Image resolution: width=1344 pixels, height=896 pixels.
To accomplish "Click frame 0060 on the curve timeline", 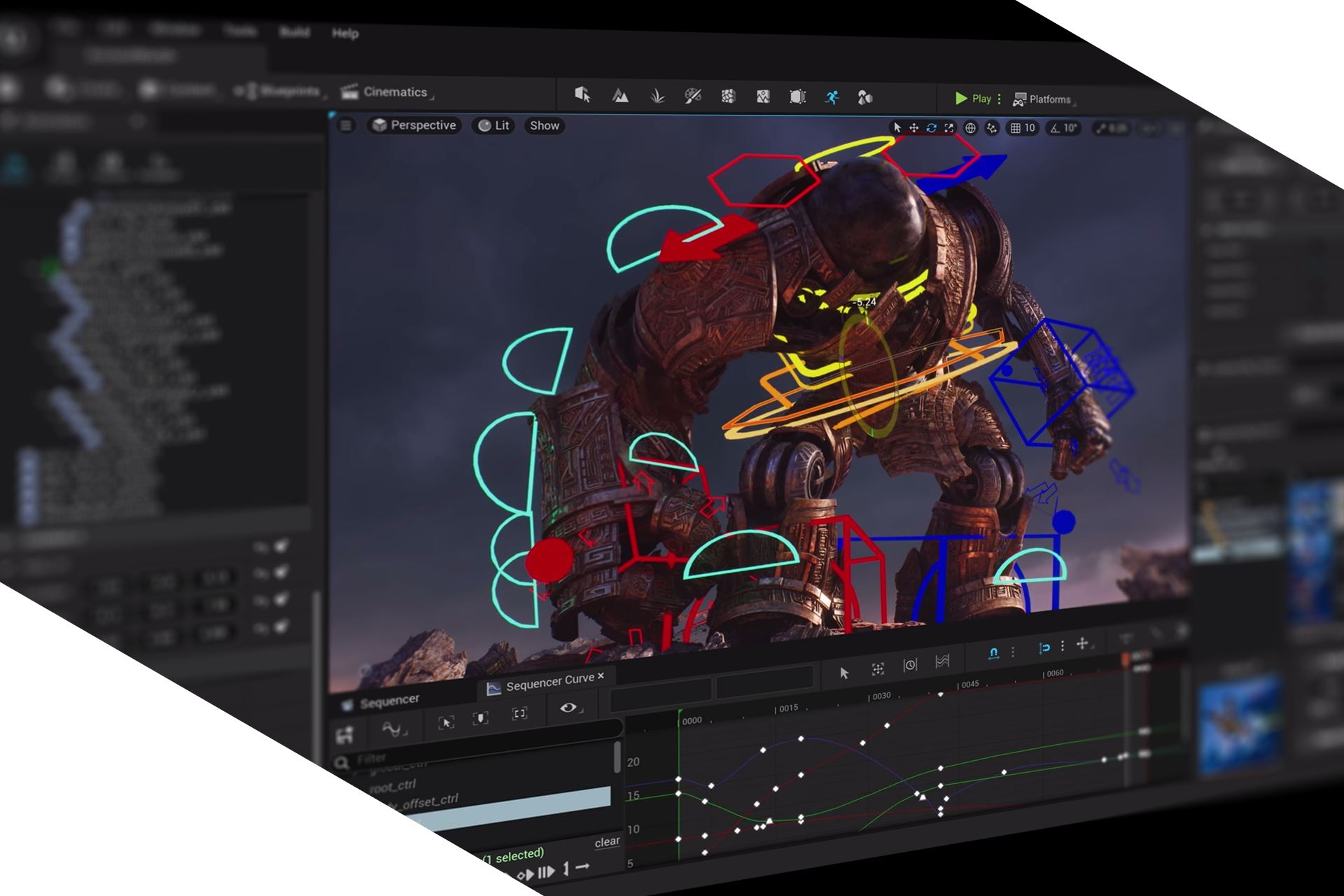I will [1055, 673].
